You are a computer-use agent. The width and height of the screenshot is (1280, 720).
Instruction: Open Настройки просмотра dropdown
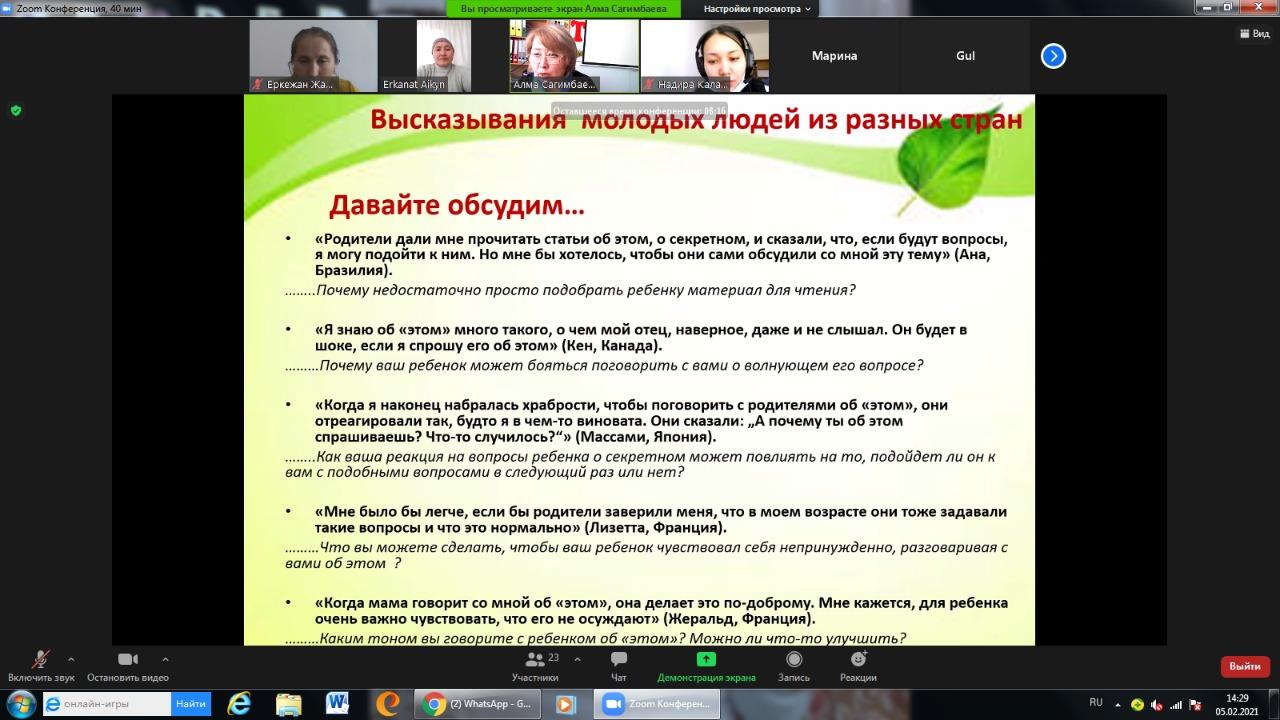click(x=757, y=9)
